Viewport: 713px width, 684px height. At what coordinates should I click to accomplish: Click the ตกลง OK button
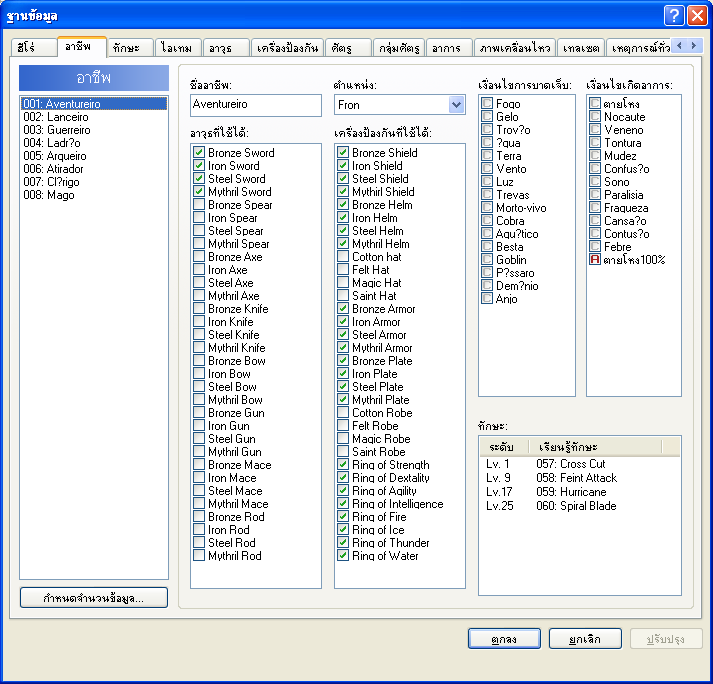coord(504,639)
